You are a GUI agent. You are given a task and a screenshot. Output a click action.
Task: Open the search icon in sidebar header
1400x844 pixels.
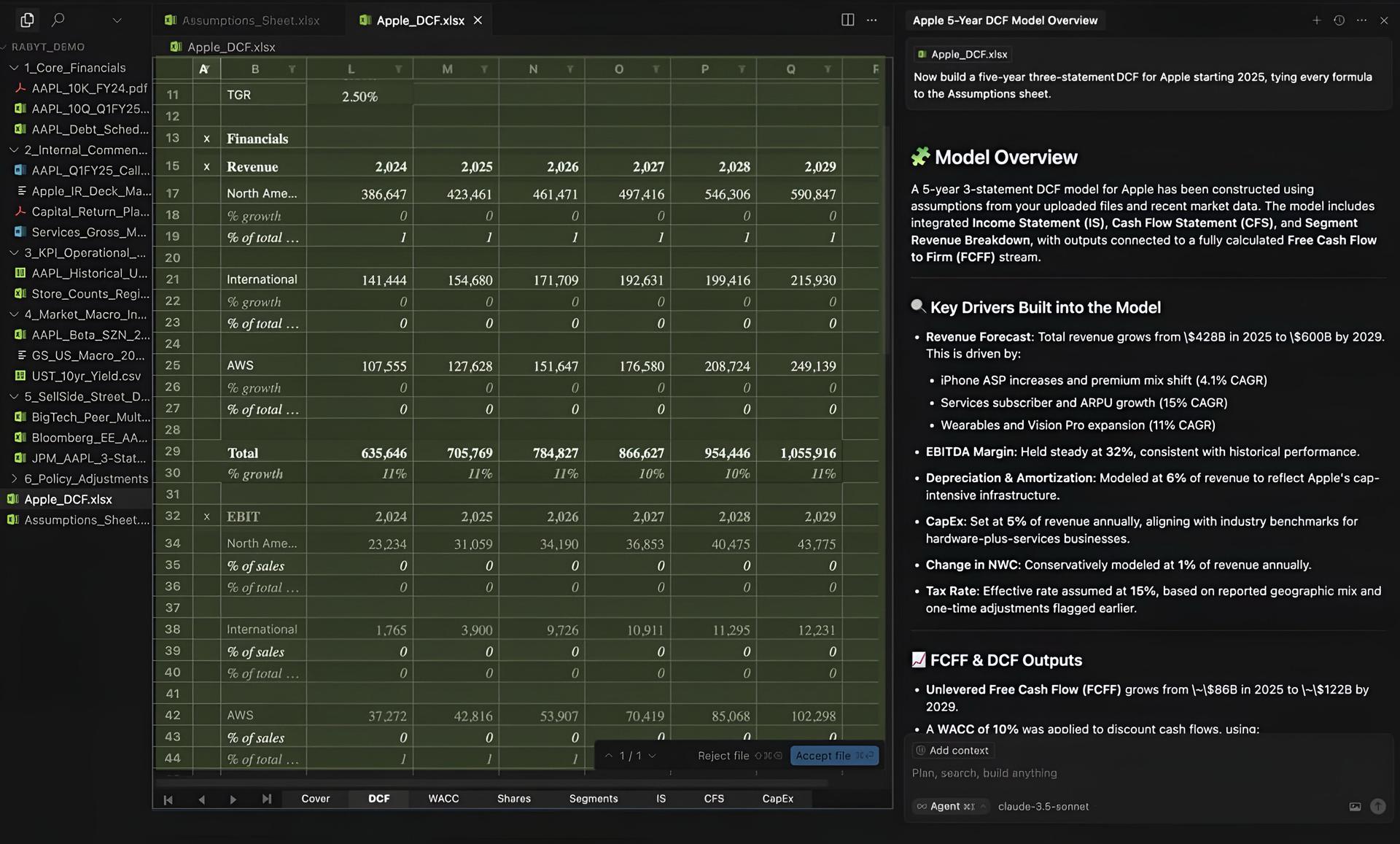click(x=58, y=20)
